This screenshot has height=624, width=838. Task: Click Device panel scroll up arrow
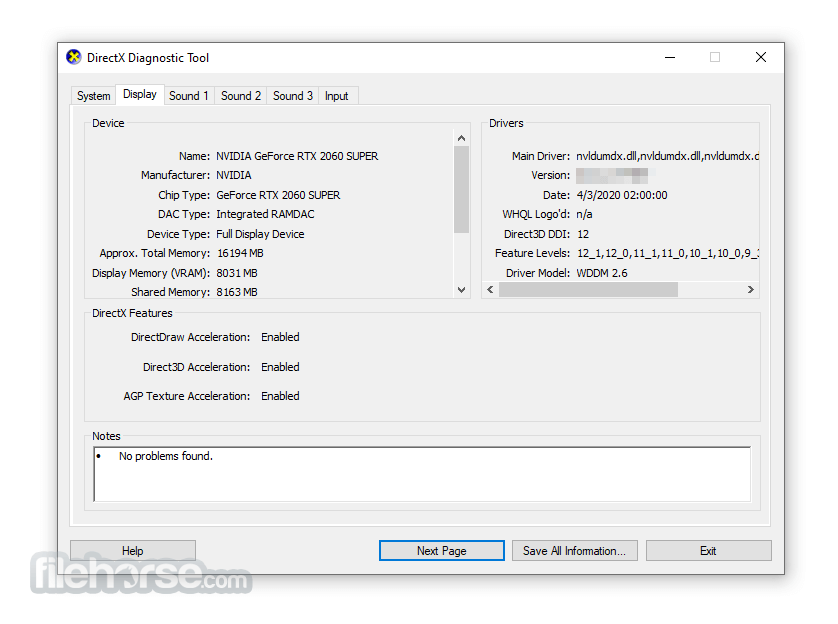[462, 138]
